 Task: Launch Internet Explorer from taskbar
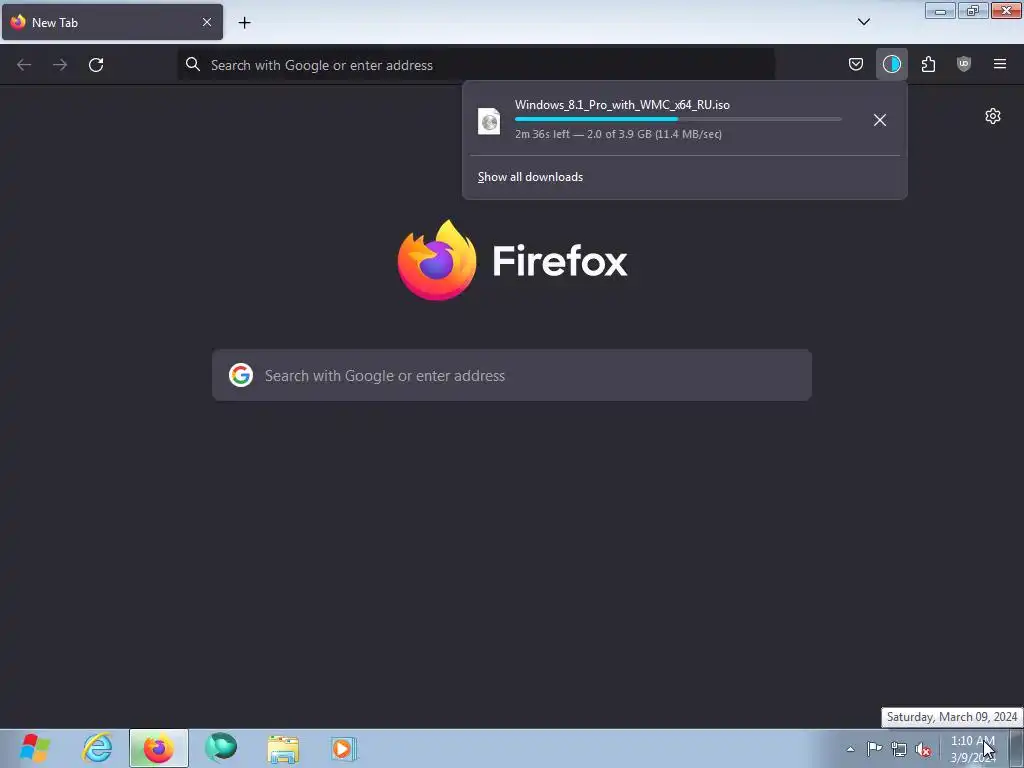[x=97, y=748]
